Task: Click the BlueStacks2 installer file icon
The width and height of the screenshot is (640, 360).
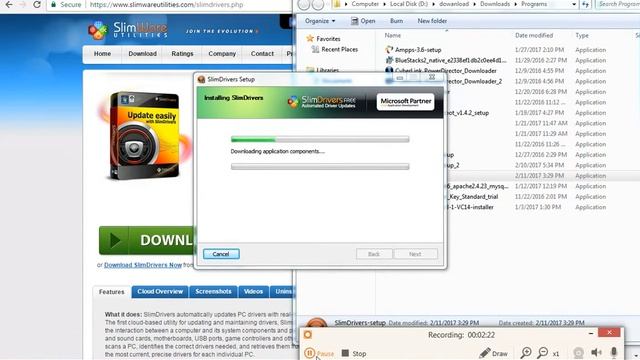Action: tap(389, 60)
